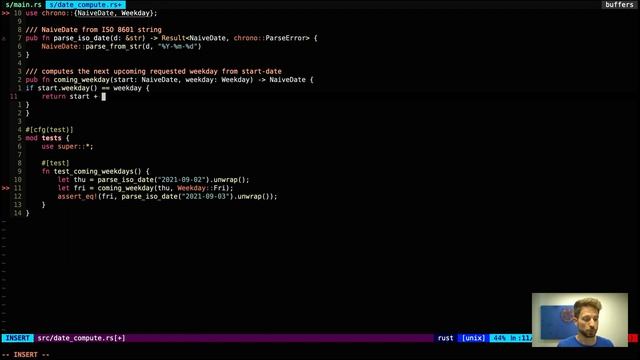Click the NaiveDate::parse_from_str call

tap(121, 47)
